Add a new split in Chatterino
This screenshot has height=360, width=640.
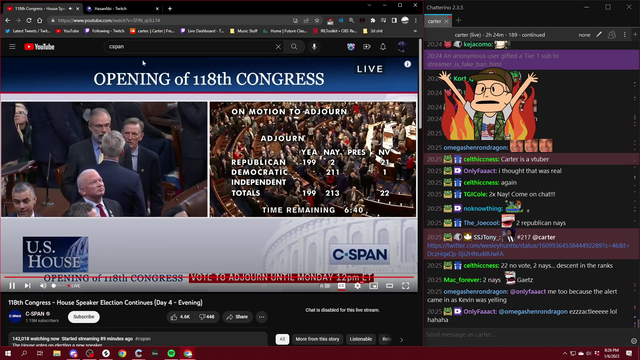point(635,35)
